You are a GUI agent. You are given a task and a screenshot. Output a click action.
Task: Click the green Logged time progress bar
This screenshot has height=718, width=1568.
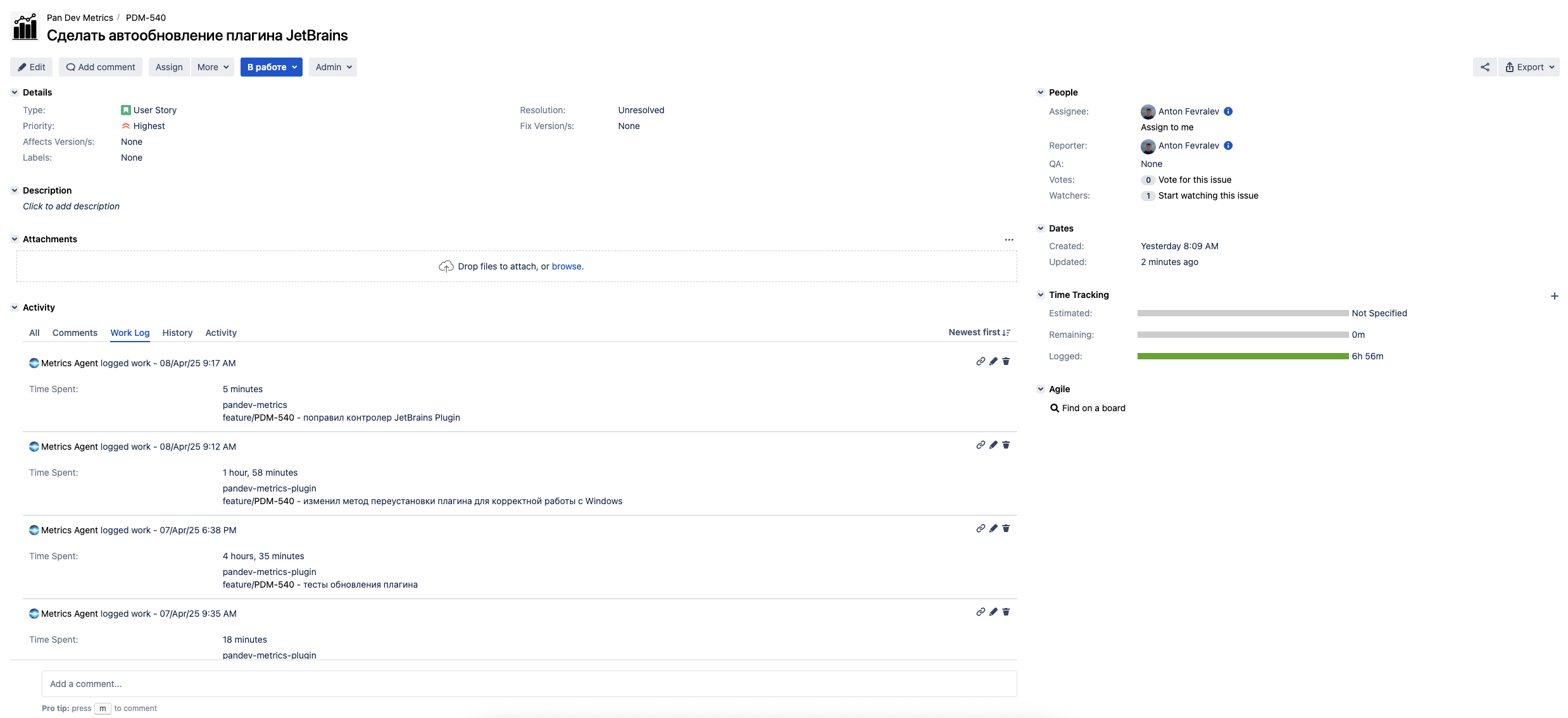click(x=1243, y=356)
